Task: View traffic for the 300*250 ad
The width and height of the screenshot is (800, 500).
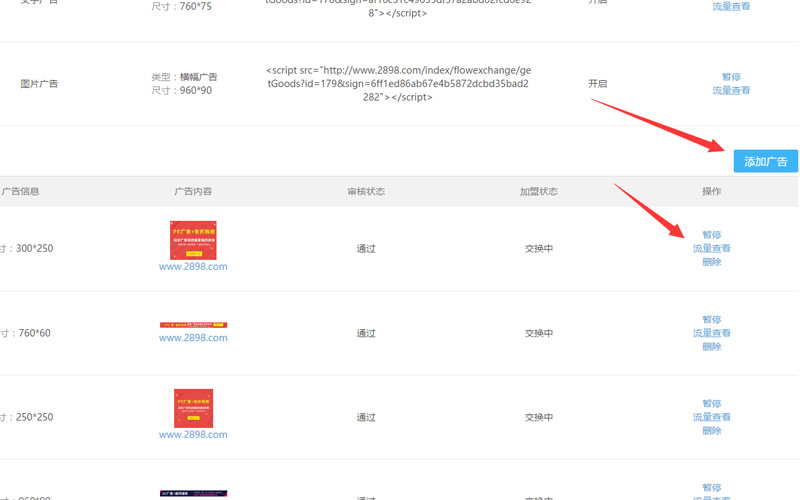Action: click(x=711, y=248)
